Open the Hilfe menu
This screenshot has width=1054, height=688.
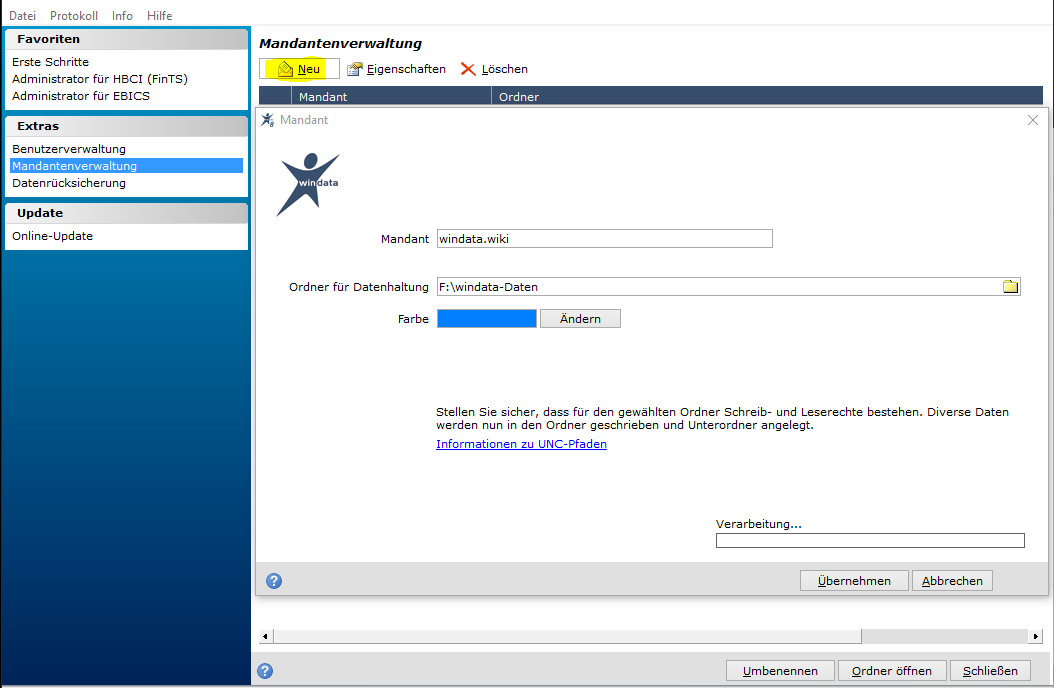pos(159,15)
